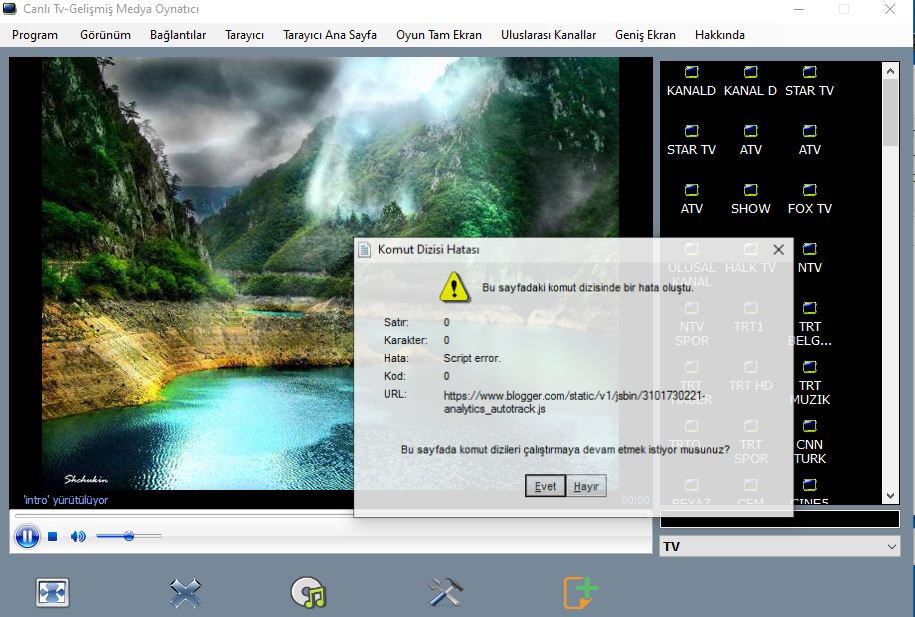
Task: Click the Evet button in error dialog
Action: coord(545,486)
